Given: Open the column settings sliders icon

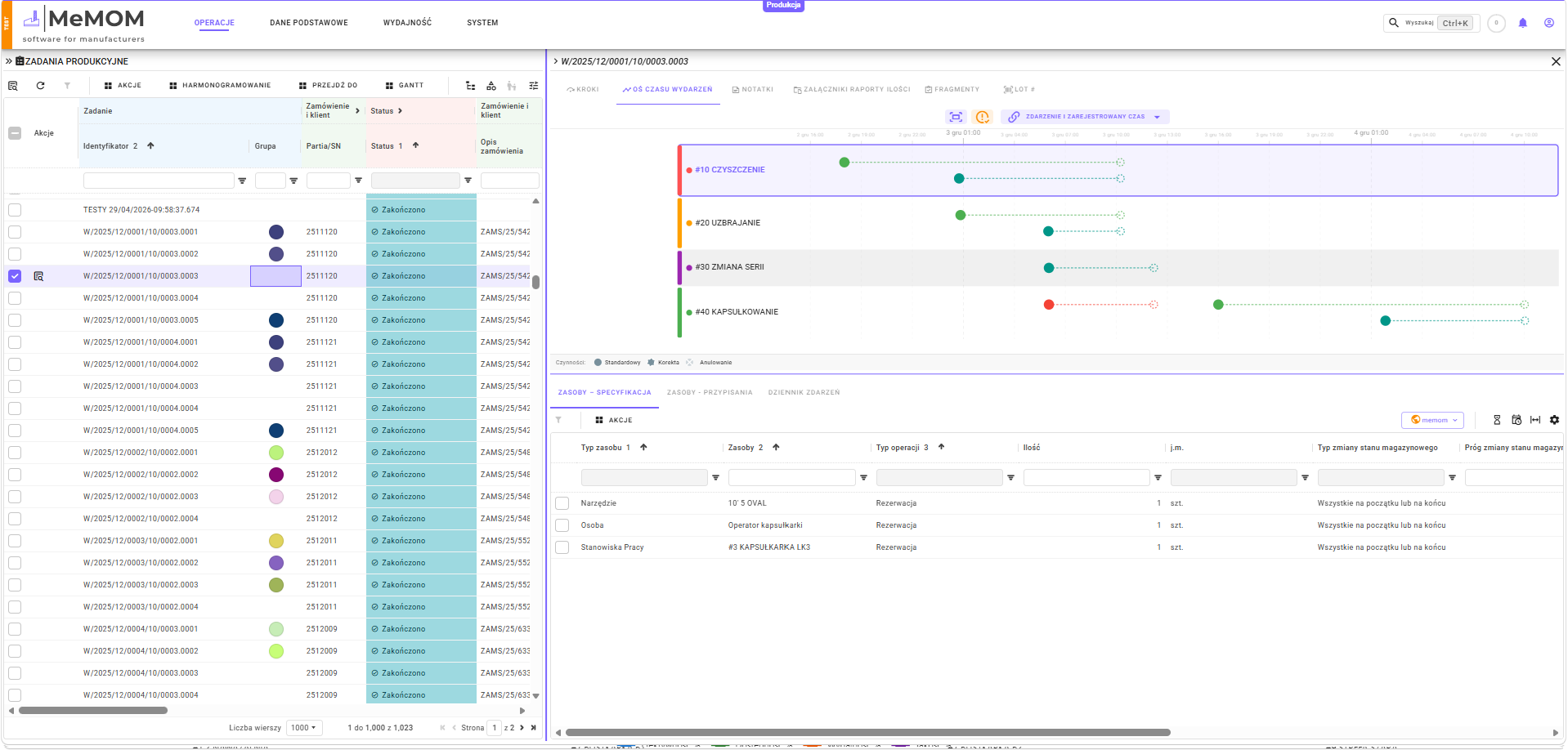Looking at the screenshot, I should click(x=534, y=85).
